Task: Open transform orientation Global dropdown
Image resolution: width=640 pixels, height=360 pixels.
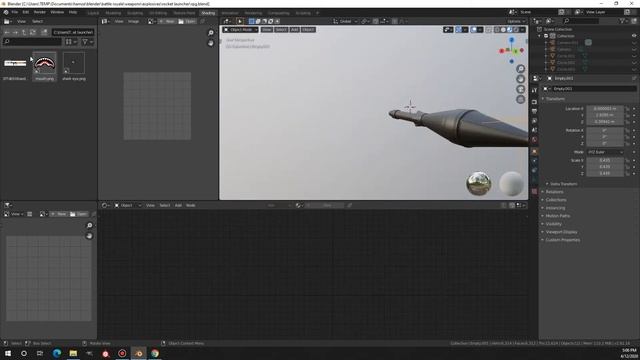Action: point(345,21)
